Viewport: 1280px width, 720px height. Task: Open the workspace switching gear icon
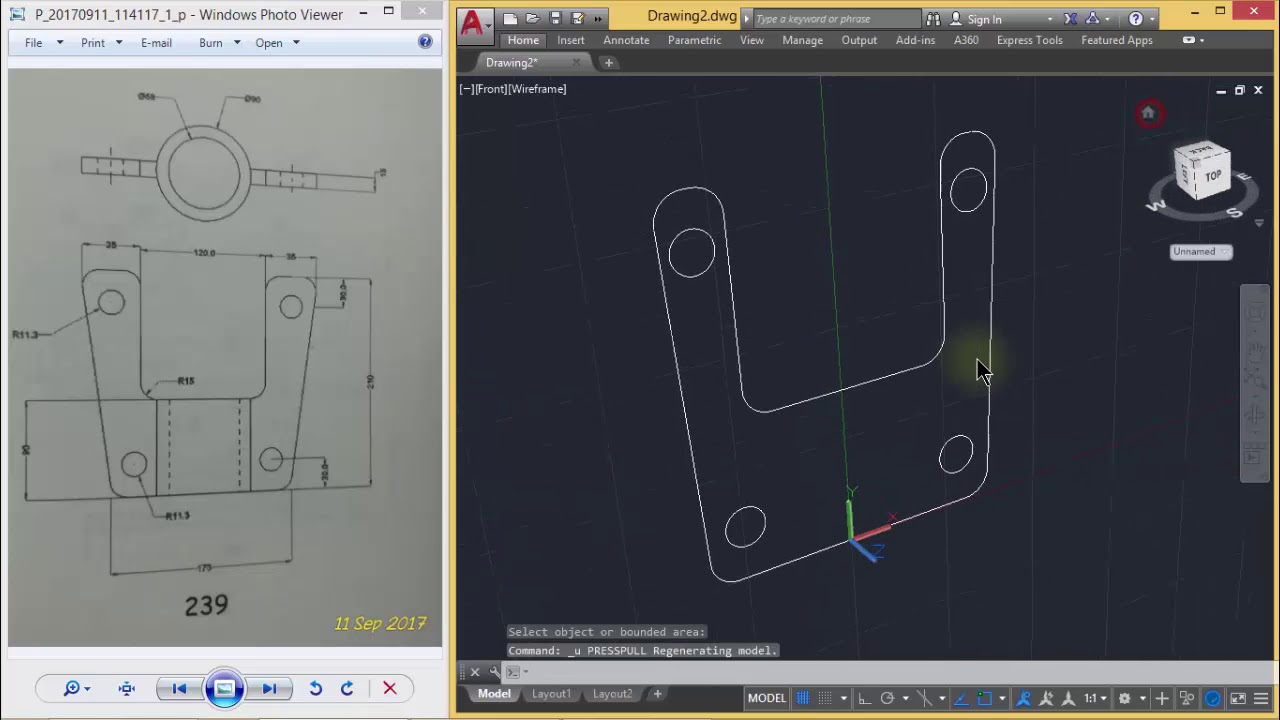coord(1124,698)
